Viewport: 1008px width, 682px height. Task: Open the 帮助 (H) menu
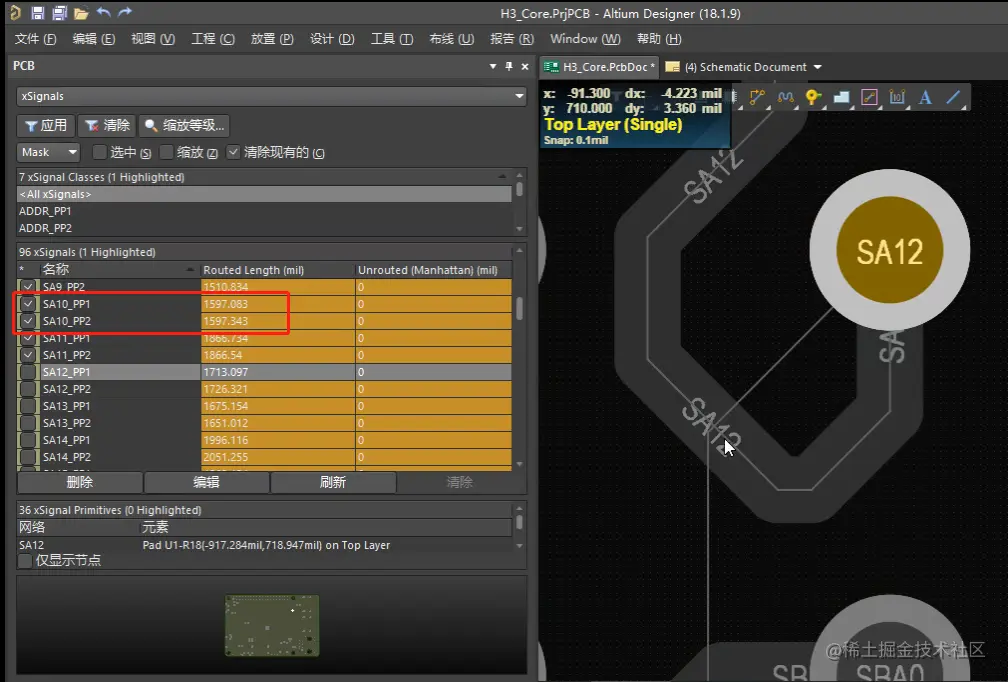point(659,39)
